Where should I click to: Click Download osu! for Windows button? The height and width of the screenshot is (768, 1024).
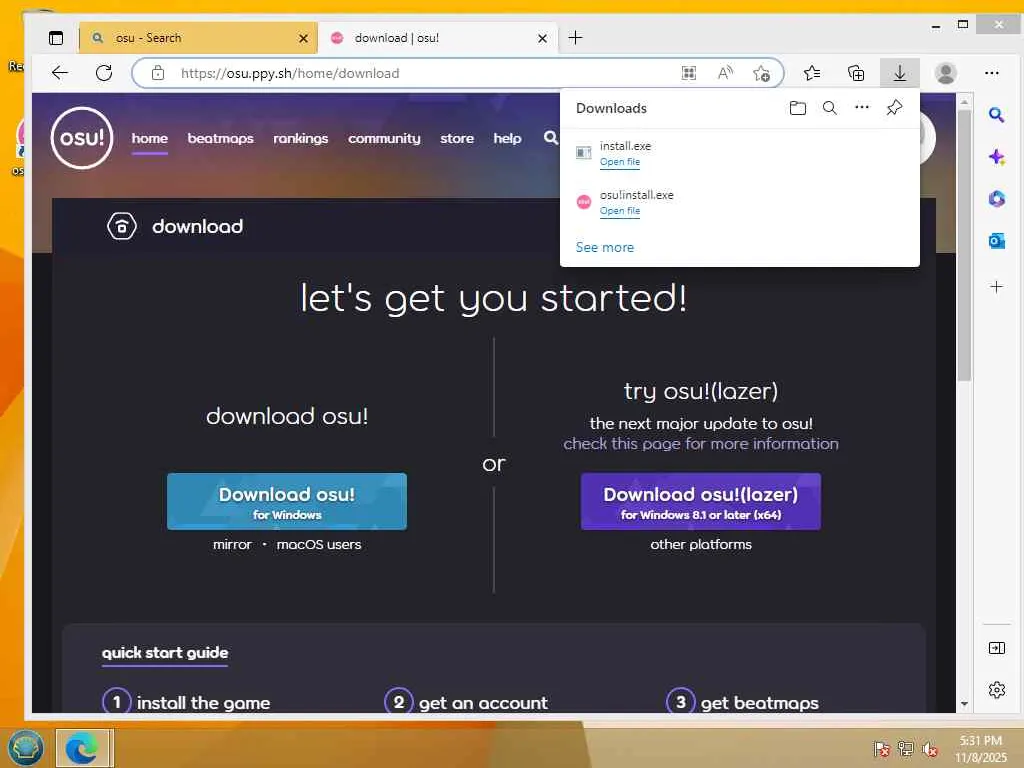[x=287, y=502]
